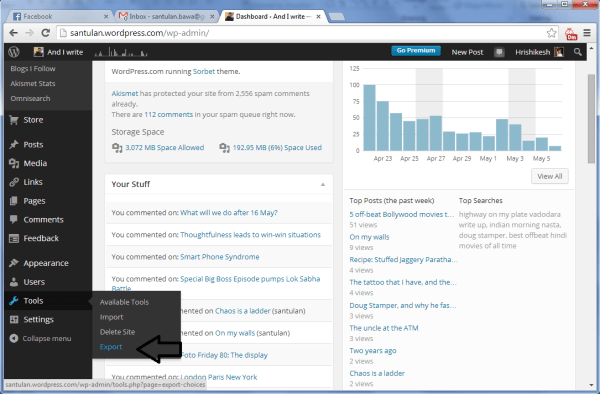Open Special Big Boss Episode link

(250, 279)
